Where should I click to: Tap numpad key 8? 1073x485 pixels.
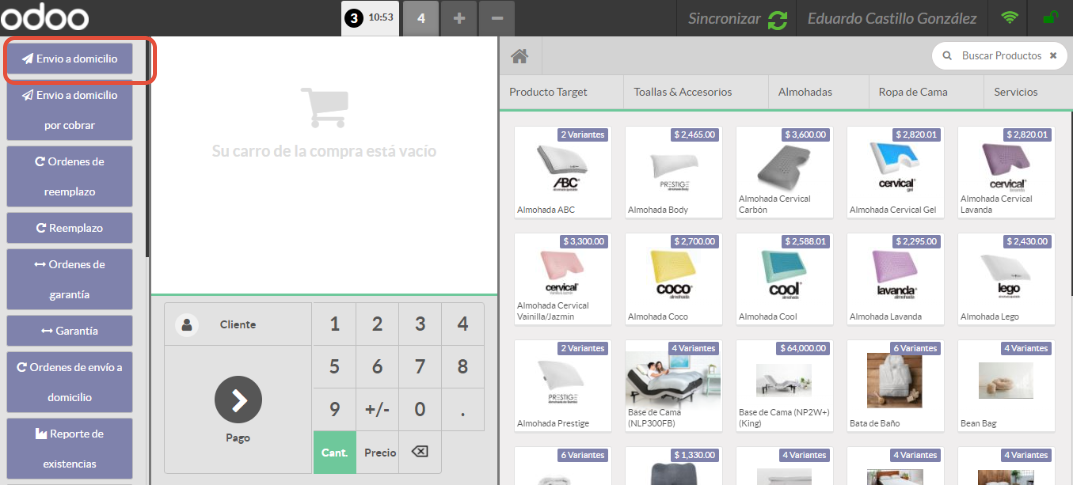(x=463, y=367)
